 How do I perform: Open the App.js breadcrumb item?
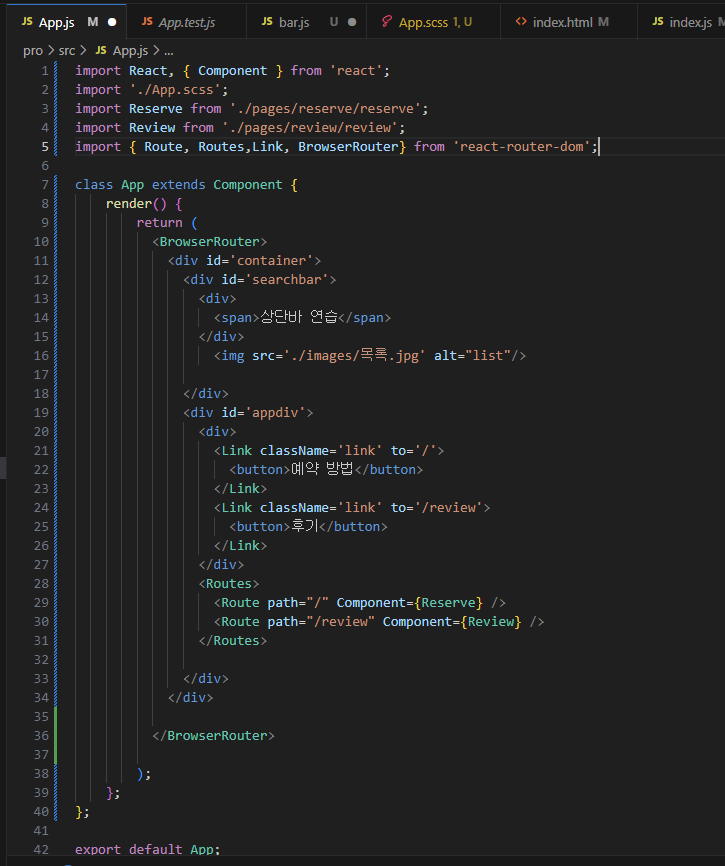pyautogui.click(x=130, y=51)
